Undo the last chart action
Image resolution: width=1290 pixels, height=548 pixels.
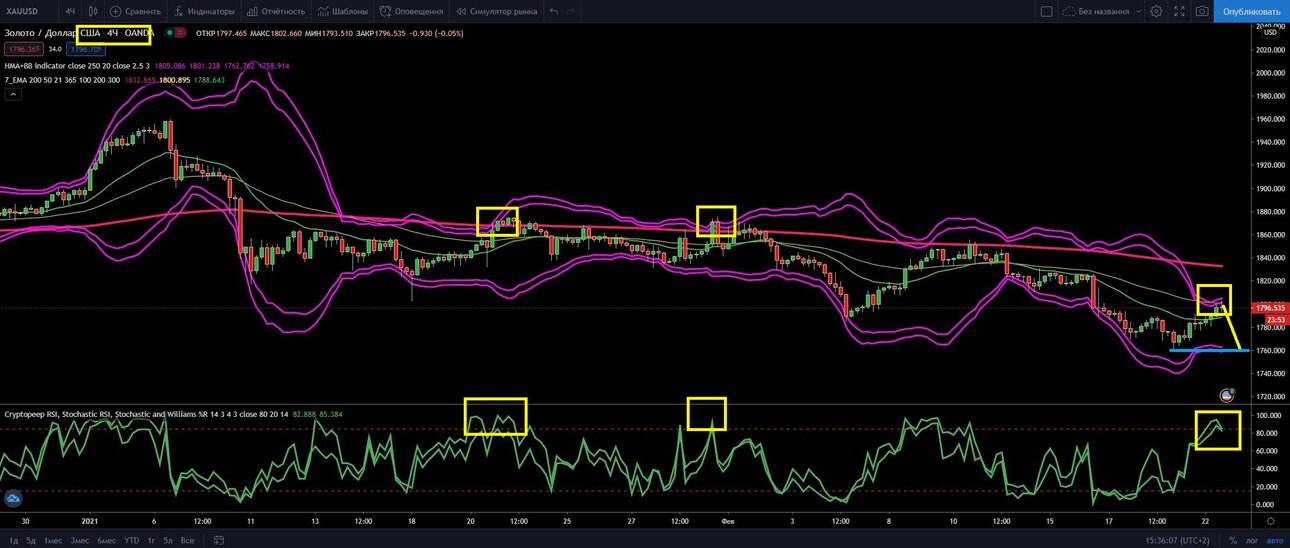click(x=553, y=11)
